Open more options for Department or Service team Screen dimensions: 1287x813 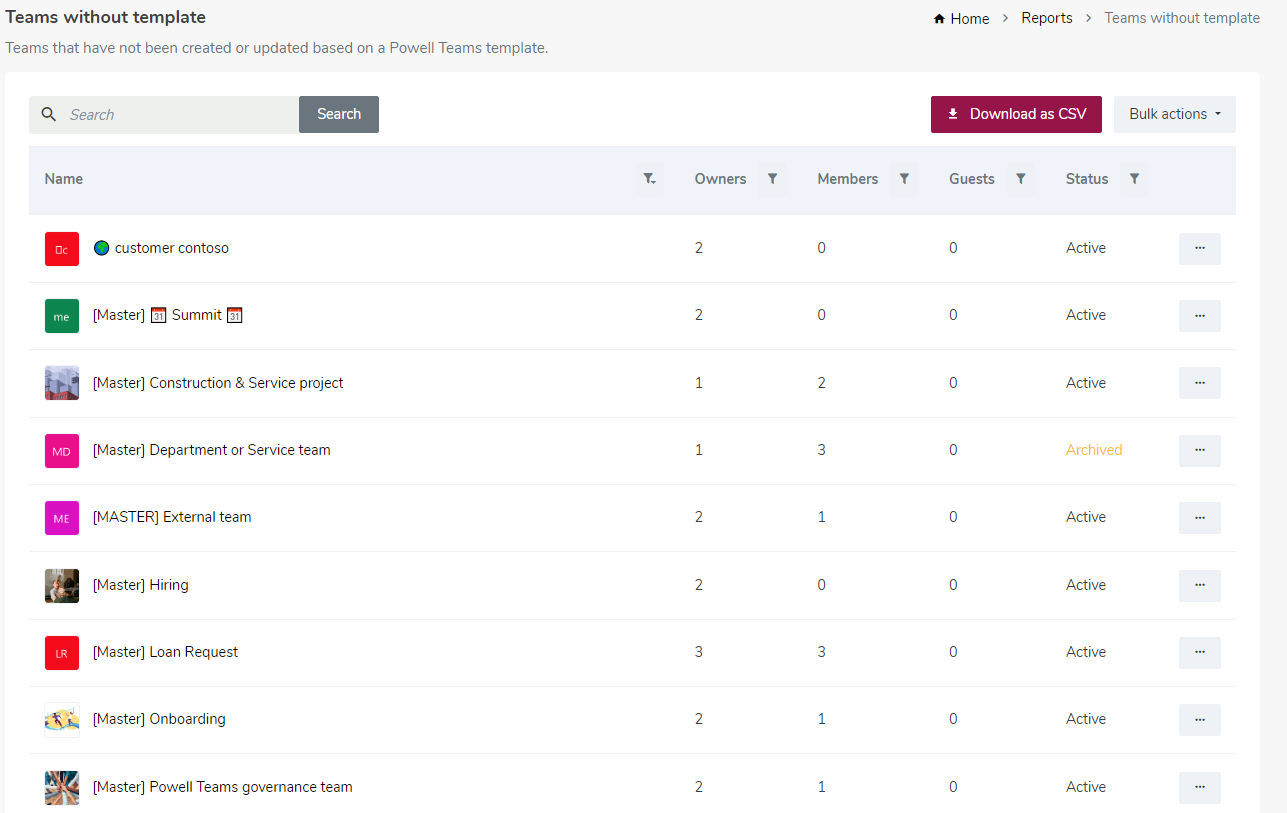point(1200,450)
